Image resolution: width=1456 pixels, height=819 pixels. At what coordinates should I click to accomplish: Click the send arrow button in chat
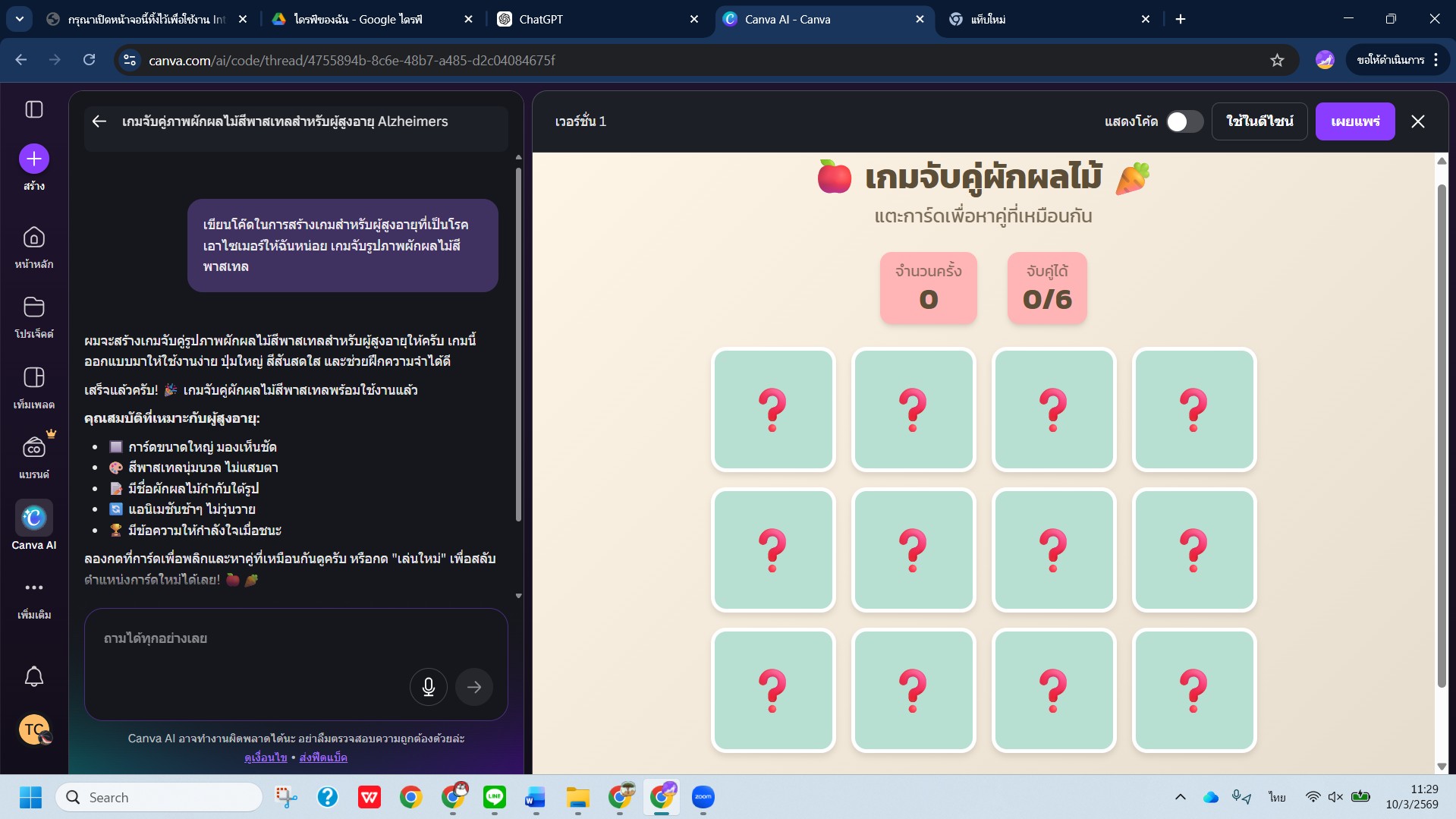coord(474,687)
